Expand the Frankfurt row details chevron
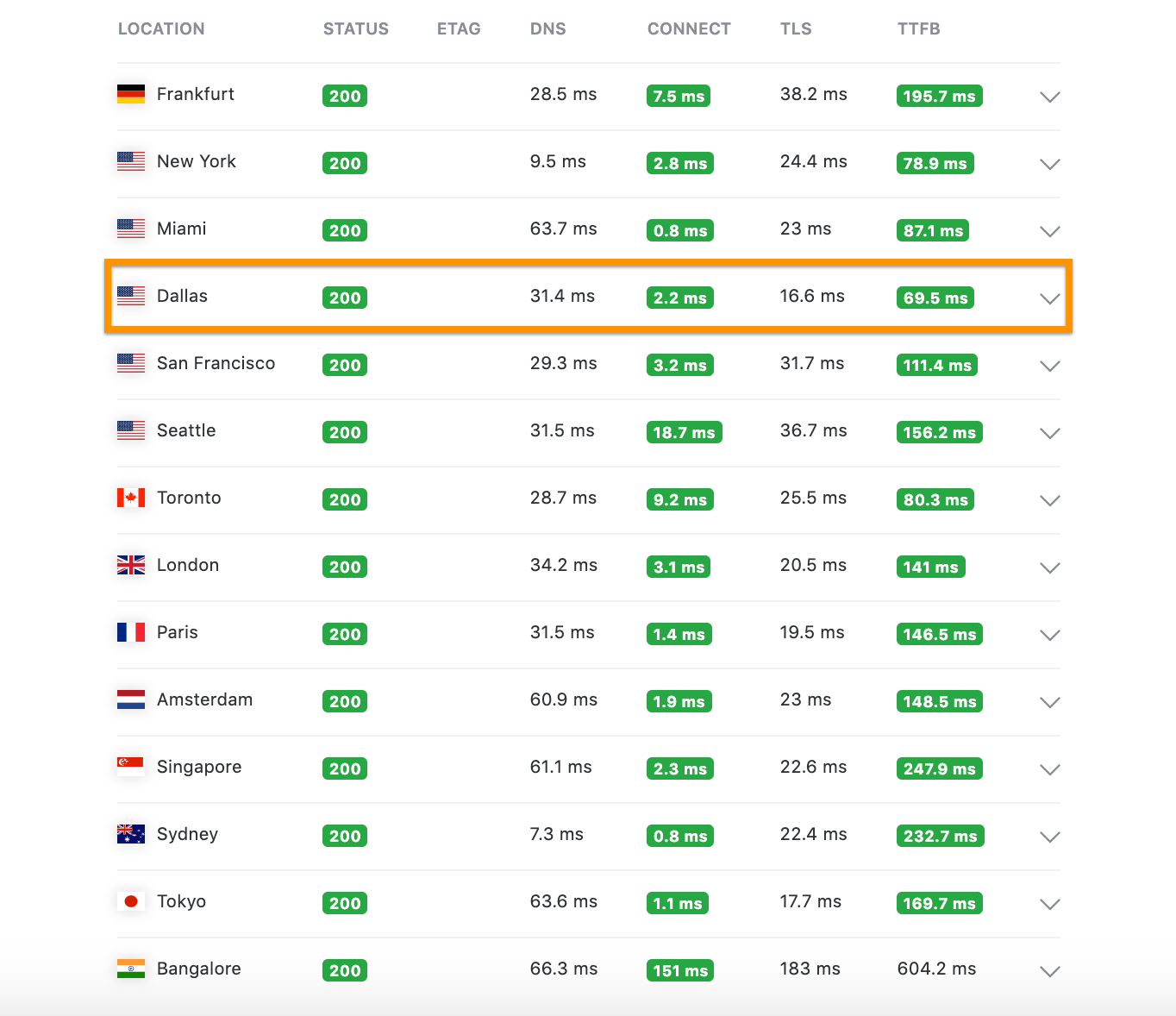The width and height of the screenshot is (1176, 1016). 1049,97
